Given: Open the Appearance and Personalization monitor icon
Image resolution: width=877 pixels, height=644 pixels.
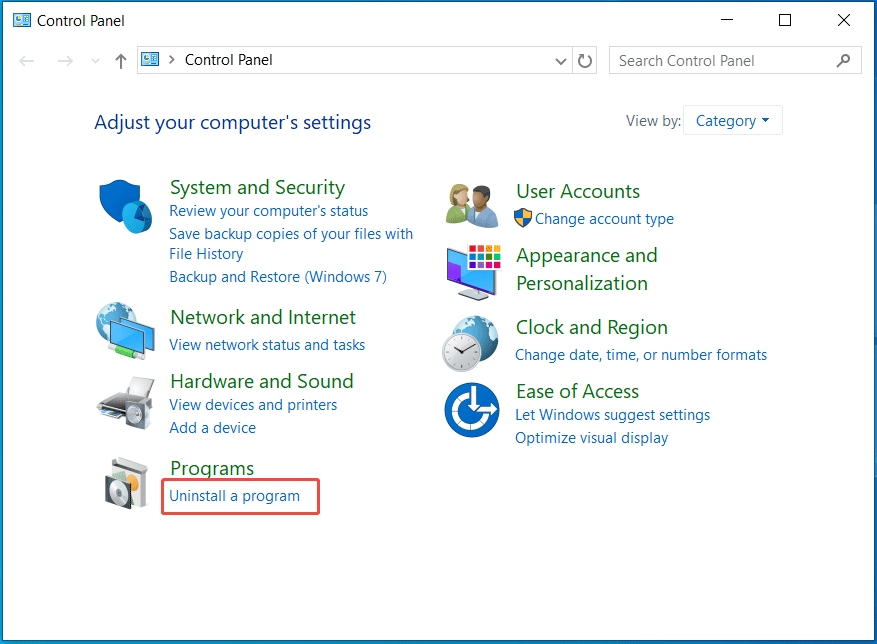Looking at the screenshot, I should pyautogui.click(x=473, y=272).
